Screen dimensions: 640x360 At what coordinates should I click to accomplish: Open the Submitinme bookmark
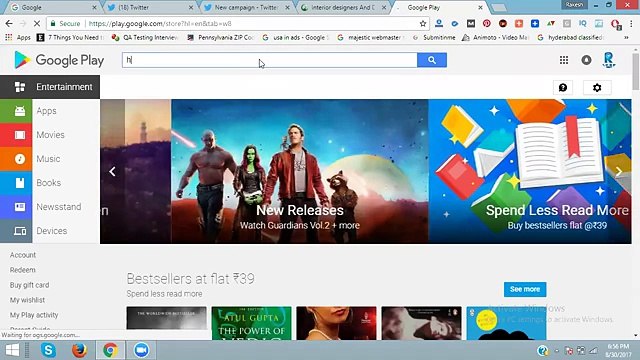click(434, 38)
